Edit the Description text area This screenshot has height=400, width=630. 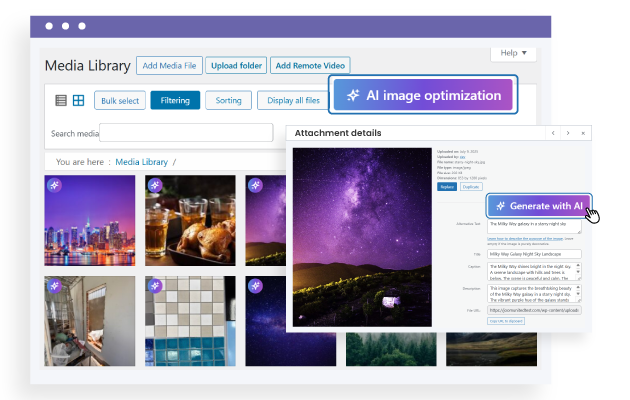pos(534,294)
